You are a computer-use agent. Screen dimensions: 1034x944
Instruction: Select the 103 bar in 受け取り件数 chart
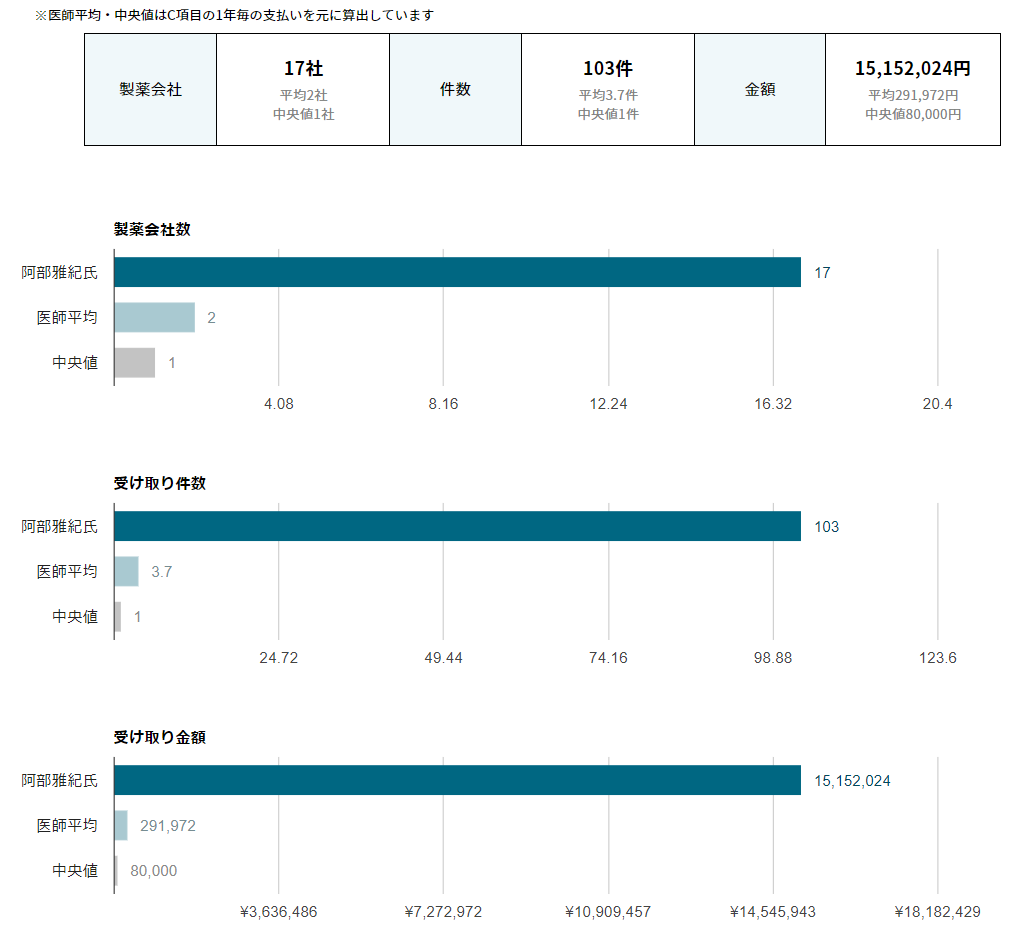(x=458, y=526)
